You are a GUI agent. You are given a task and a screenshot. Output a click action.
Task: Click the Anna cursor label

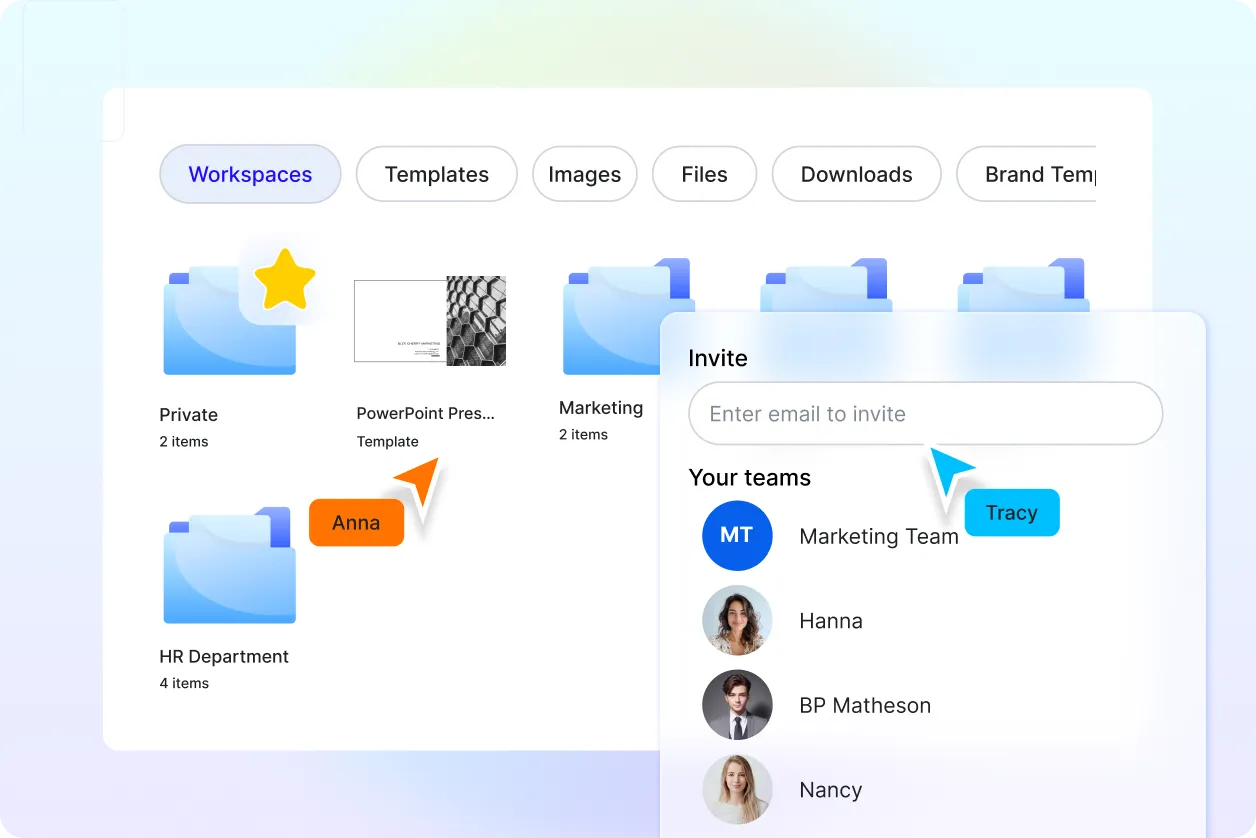click(x=356, y=522)
